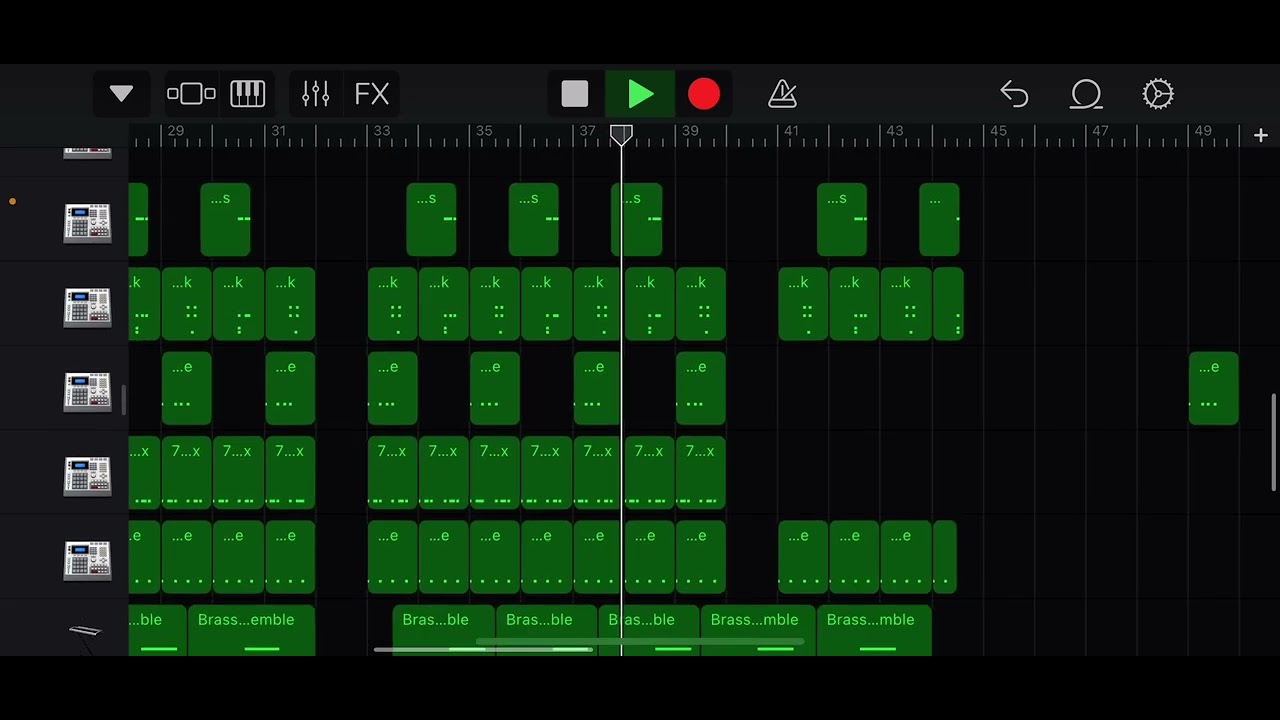The height and width of the screenshot is (720, 1280).
Task: Select the Brass...mble region starting near bar 41
Action: coord(874,630)
